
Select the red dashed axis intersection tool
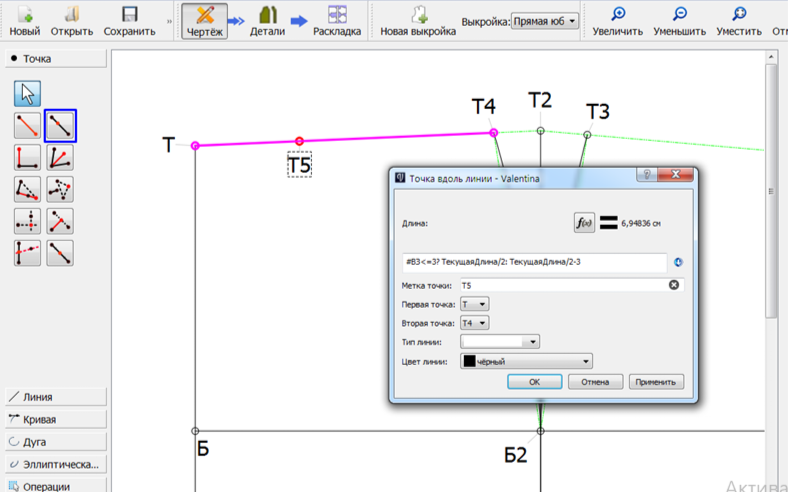(x=27, y=253)
